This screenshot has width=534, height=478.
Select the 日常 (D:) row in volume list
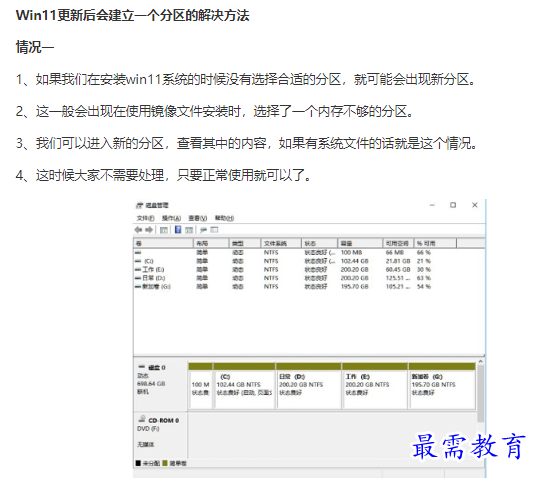click(x=283, y=278)
